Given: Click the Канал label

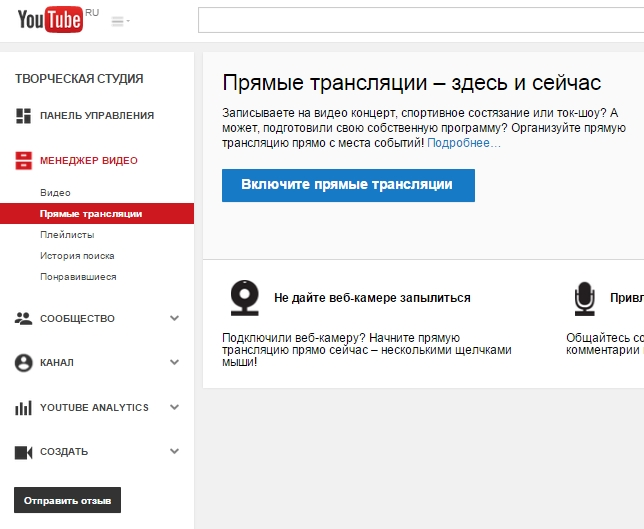Looking at the screenshot, I should 57,363.
